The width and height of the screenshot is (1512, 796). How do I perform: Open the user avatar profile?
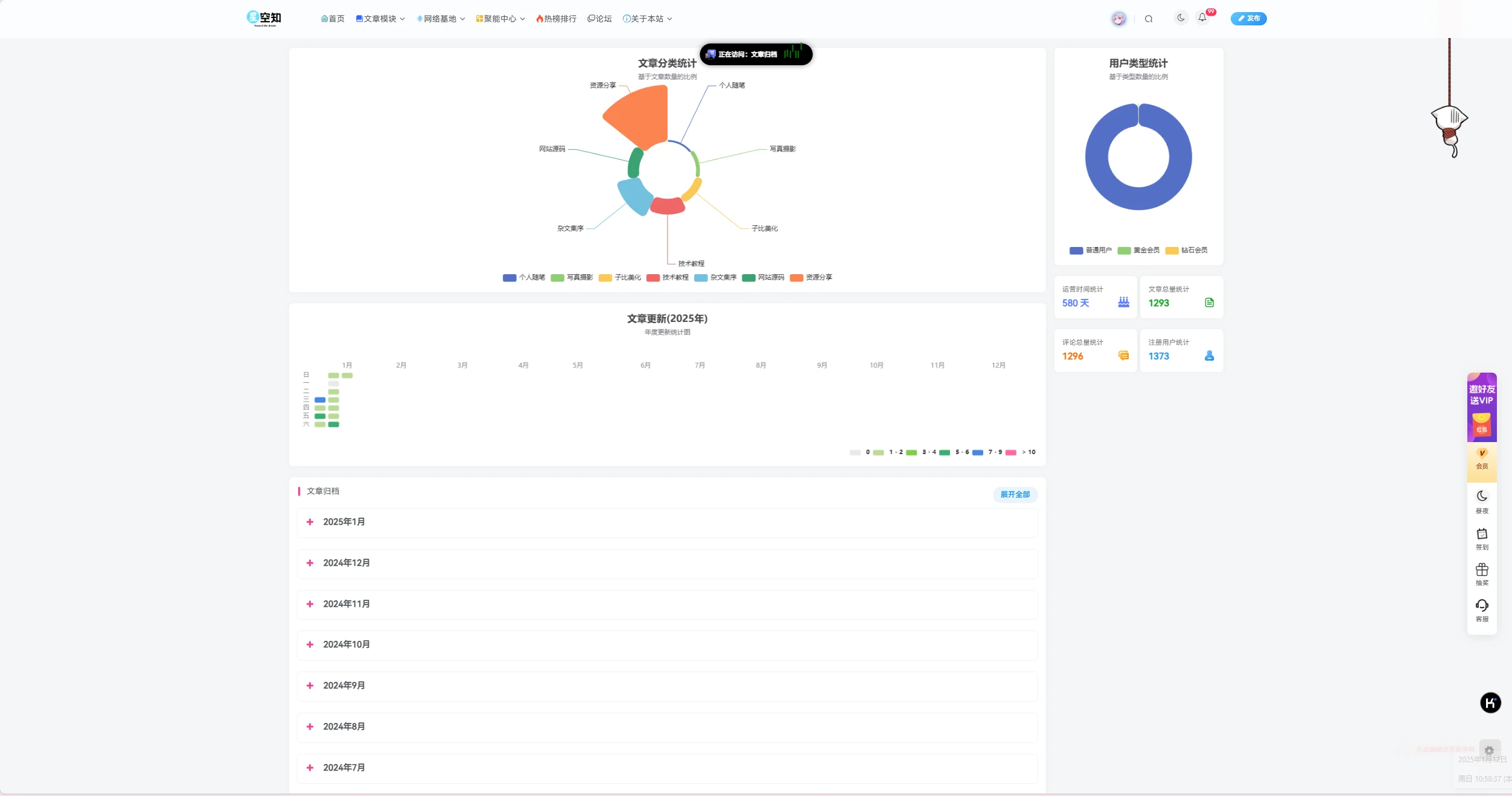pos(1118,19)
